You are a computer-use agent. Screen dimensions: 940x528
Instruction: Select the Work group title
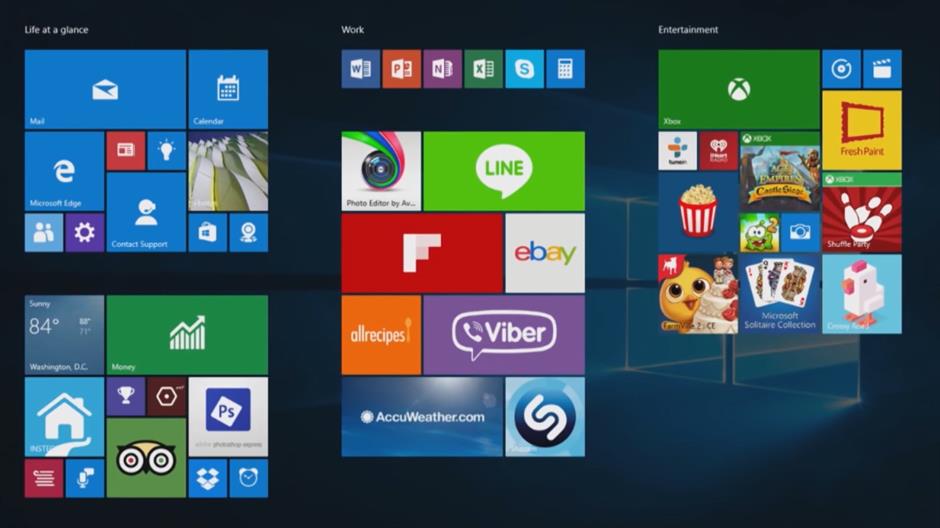[x=352, y=29]
